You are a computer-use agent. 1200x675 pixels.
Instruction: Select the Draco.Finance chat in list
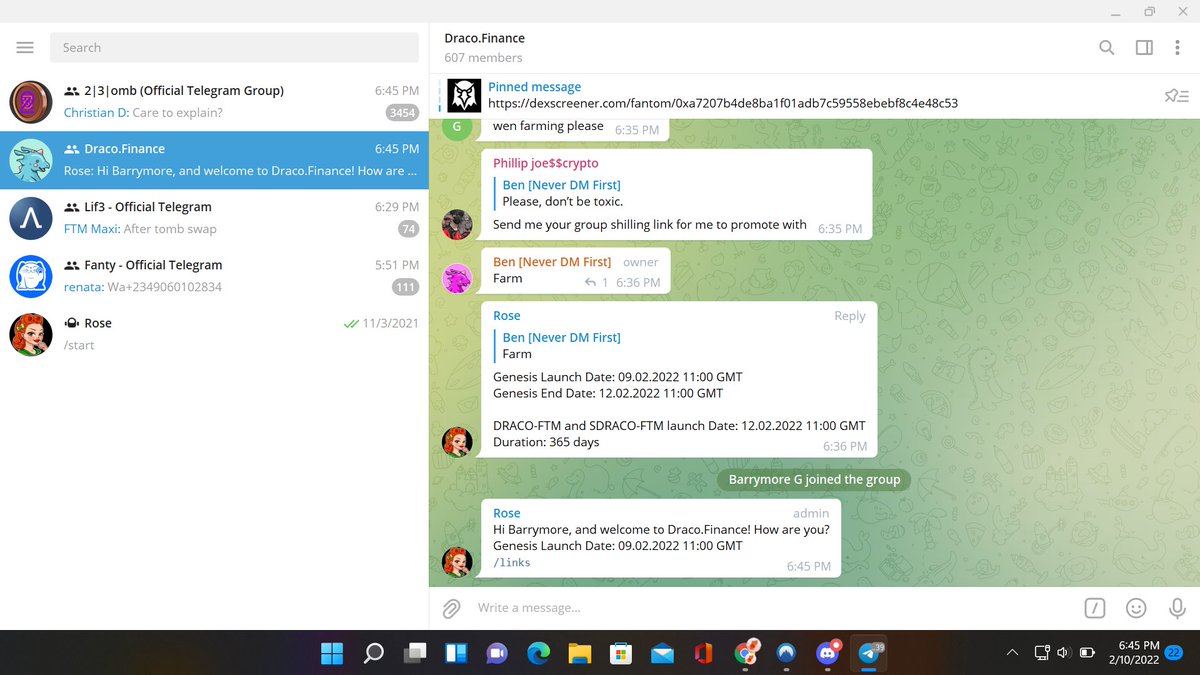[x=214, y=160]
